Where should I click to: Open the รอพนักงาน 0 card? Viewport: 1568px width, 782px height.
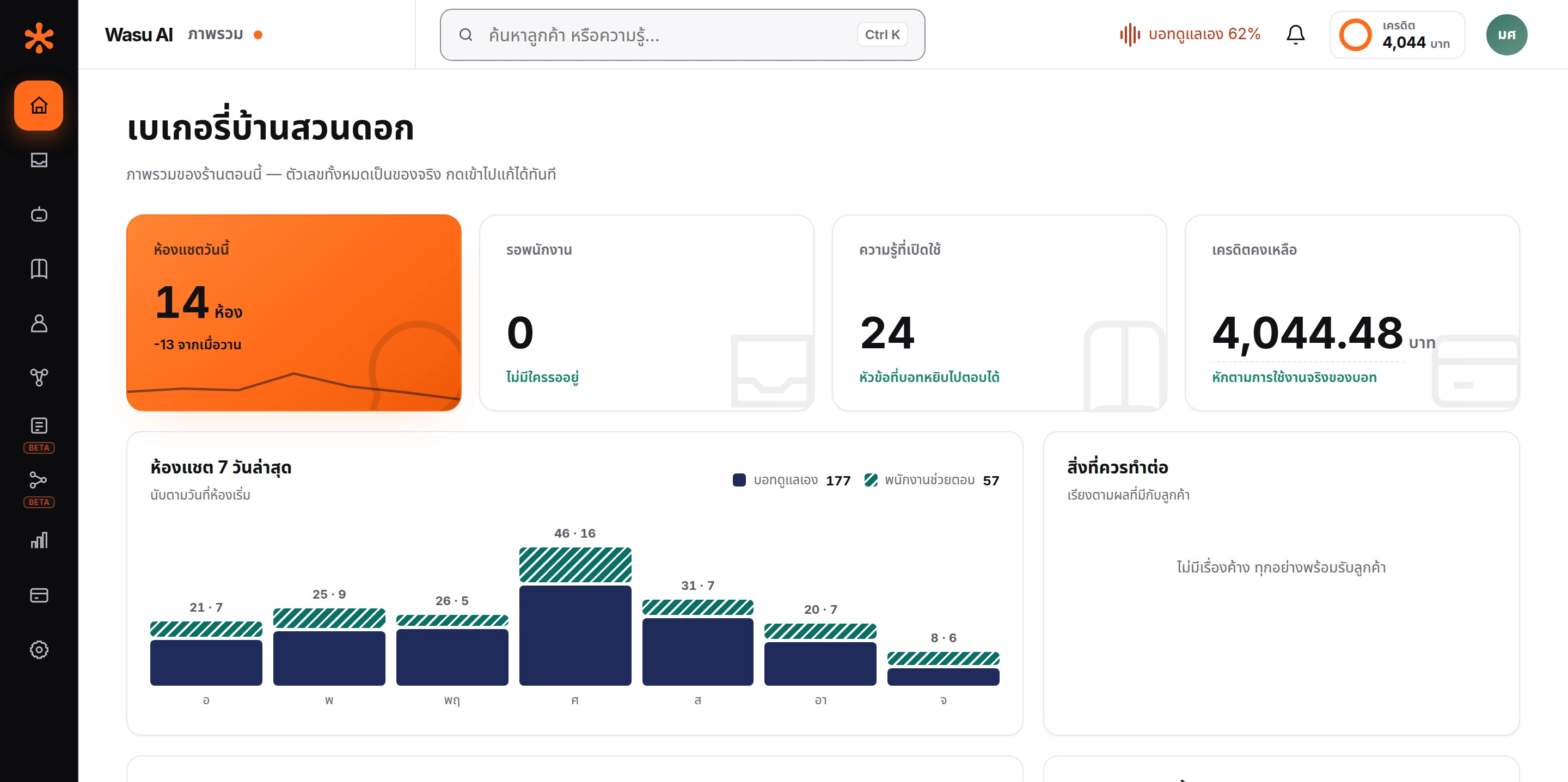point(646,312)
